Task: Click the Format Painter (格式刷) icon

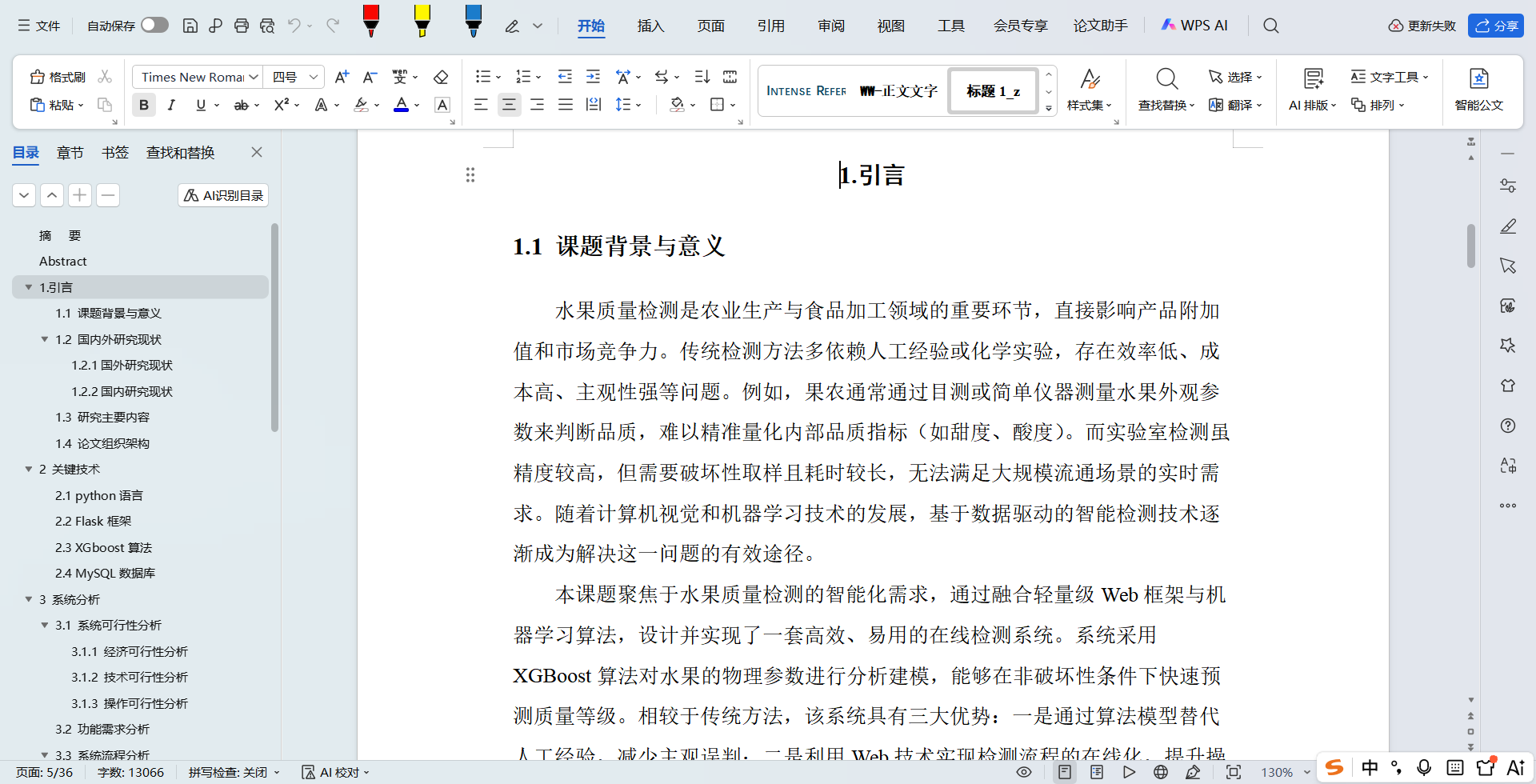Action: pos(58,77)
